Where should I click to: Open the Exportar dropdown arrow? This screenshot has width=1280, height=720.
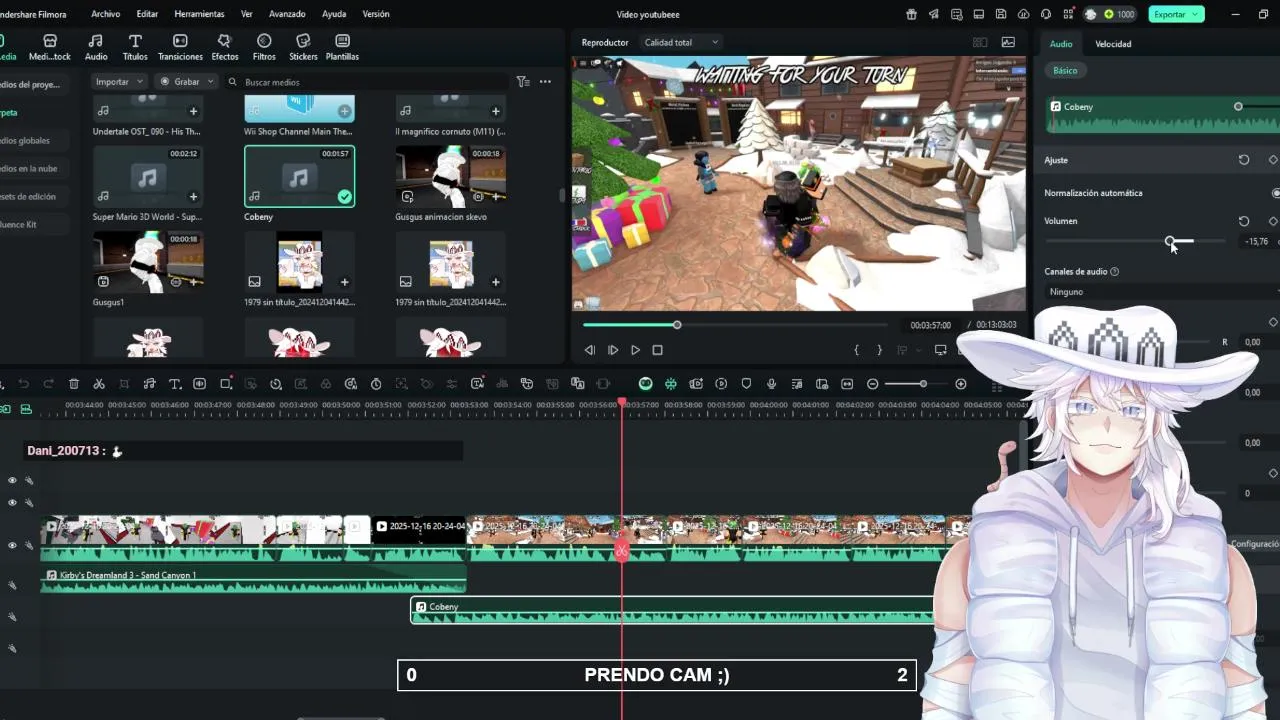(1194, 14)
